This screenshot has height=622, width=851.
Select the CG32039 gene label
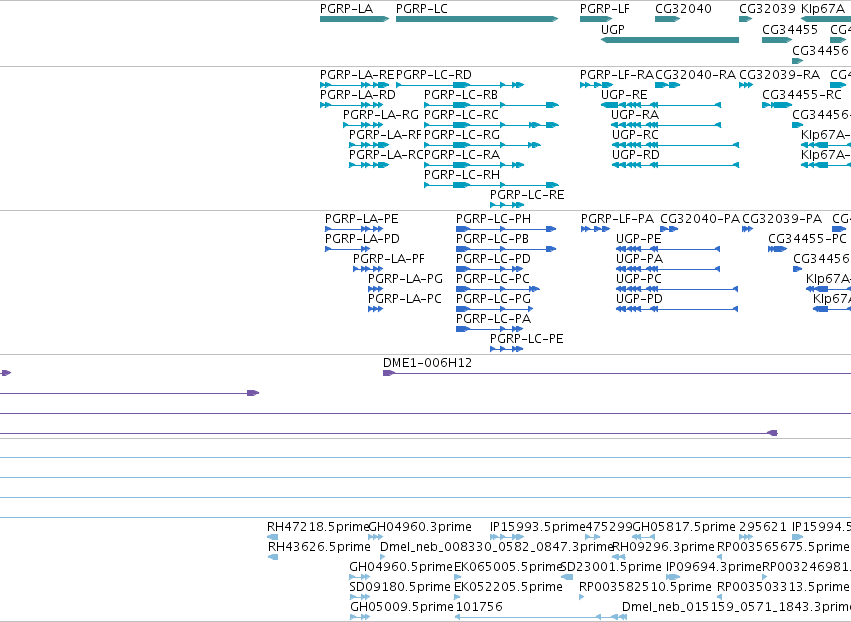click(x=767, y=9)
